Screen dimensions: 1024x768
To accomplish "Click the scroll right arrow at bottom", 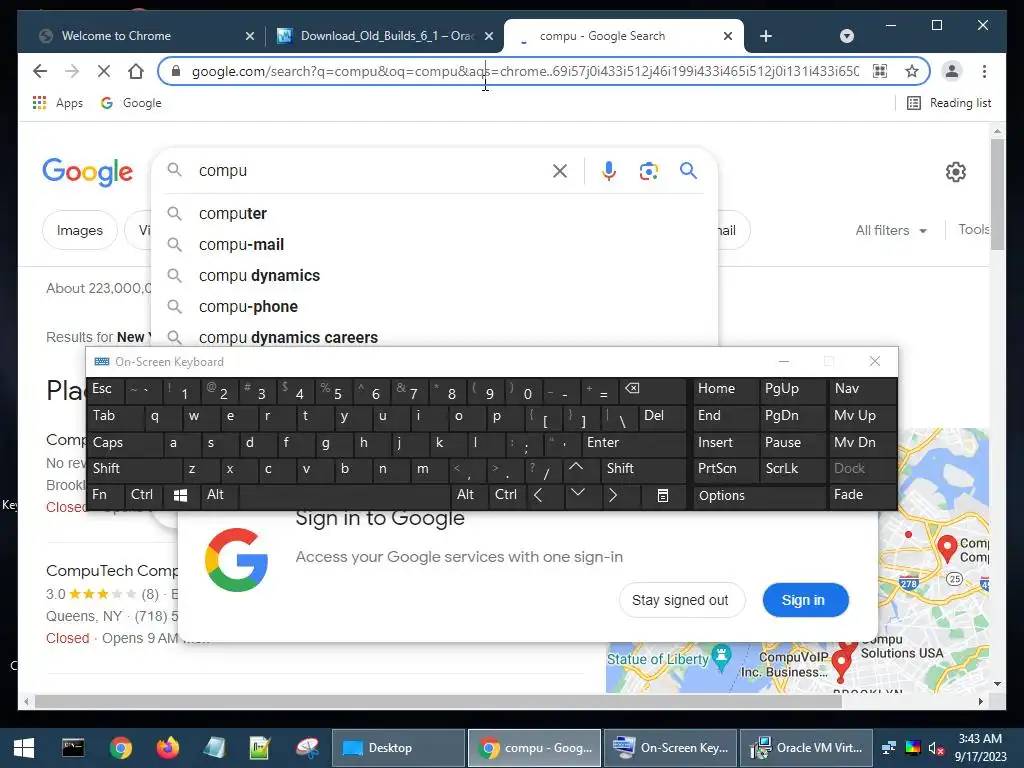I will 980,701.
